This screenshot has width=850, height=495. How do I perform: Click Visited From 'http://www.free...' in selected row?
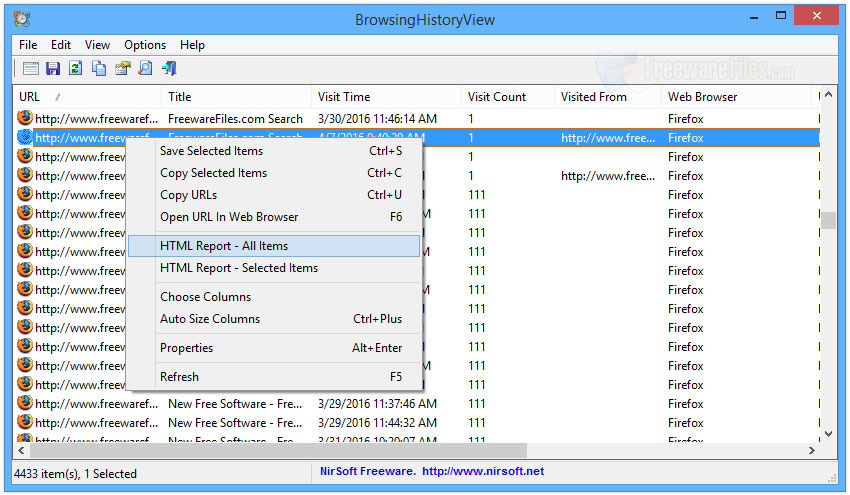click(x=608, y=138)
